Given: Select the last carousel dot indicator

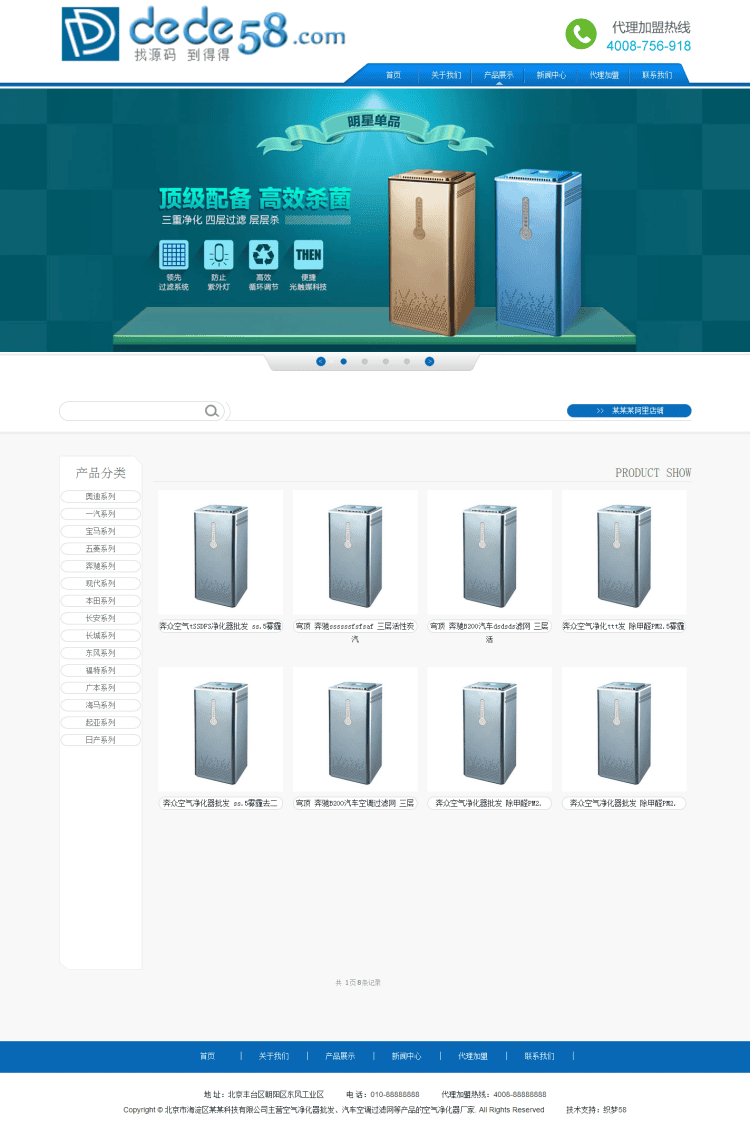Looking at the screenshot, I should click(x=407, y=361).
